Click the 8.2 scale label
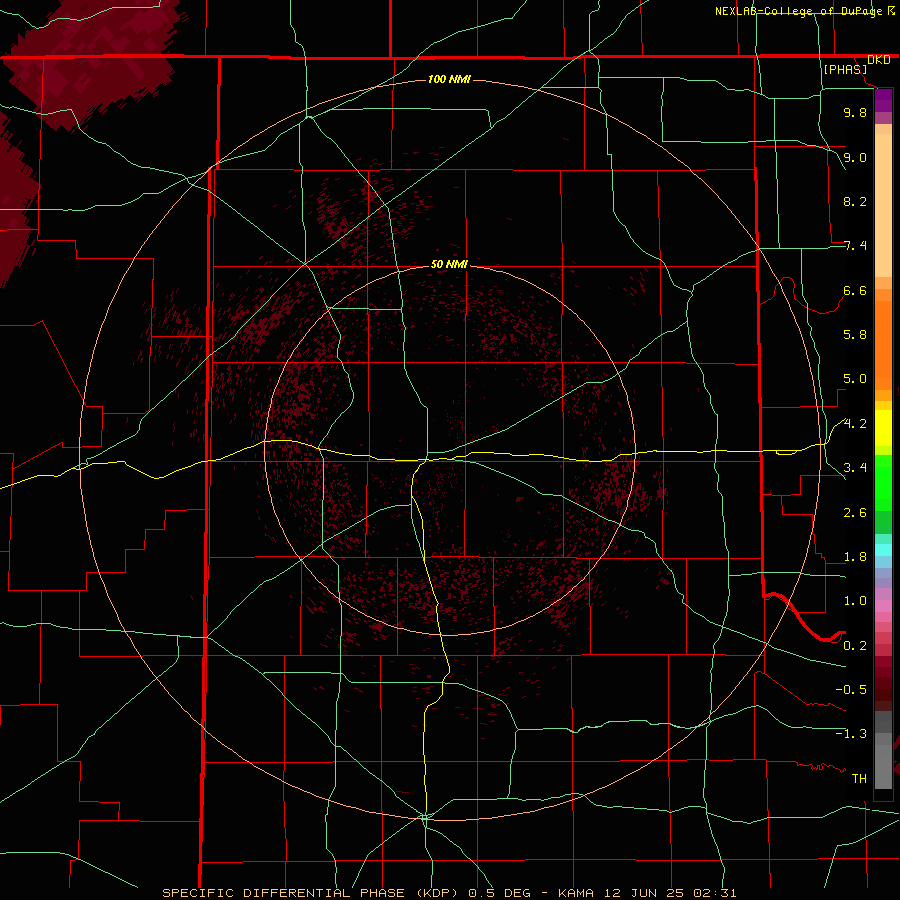Screen dimensions: 900x900 click(855, 201)
